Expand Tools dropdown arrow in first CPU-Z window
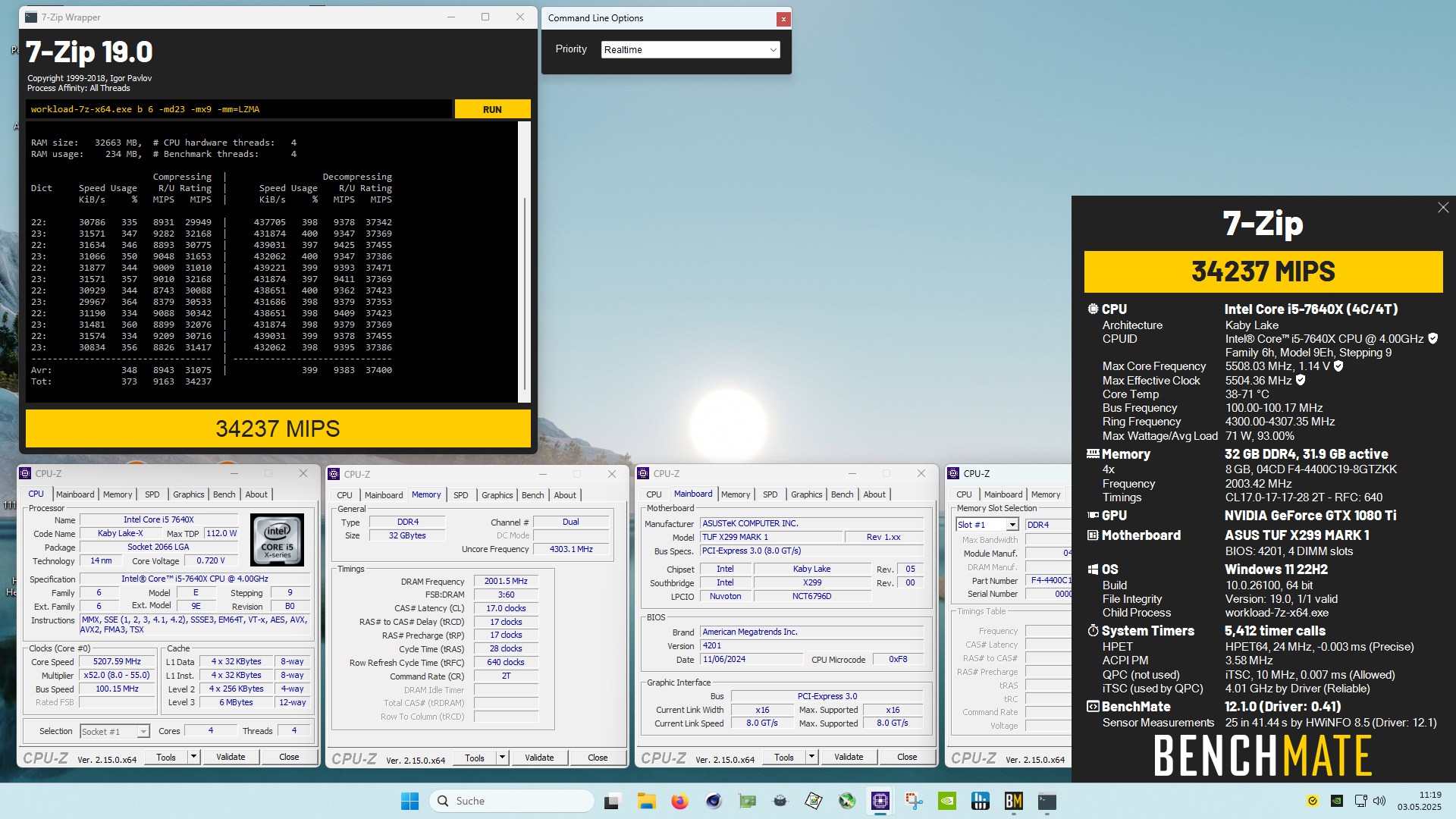The width and height of the screenshot is (1456, 819). coord(193,757)
